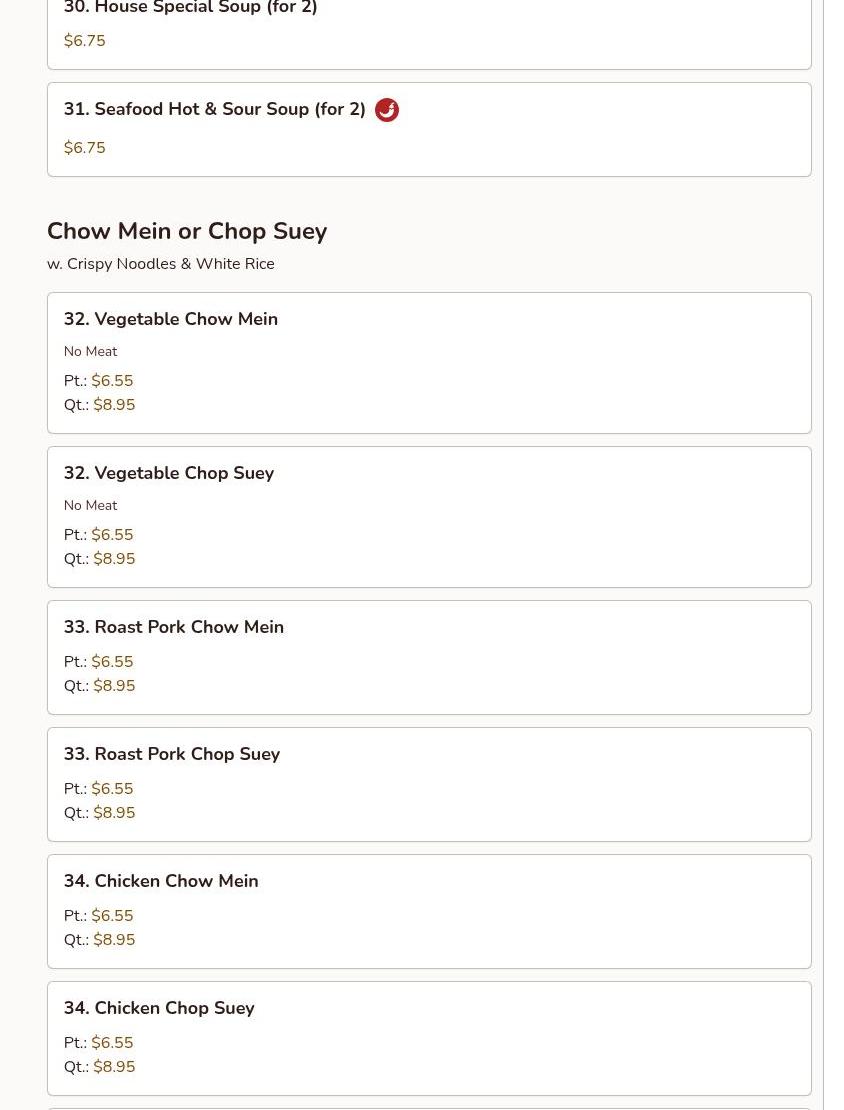Choose the Chicken Chow Mein quart price

coord(114,940)
